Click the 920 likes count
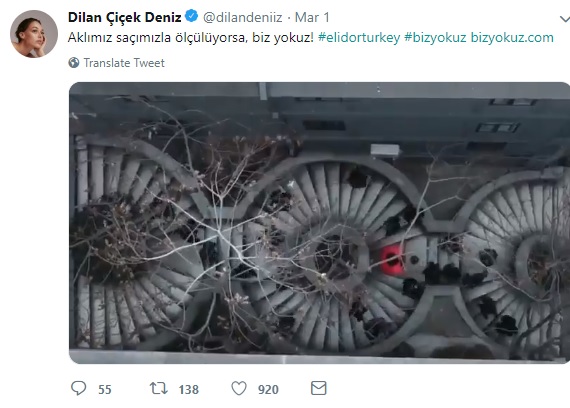 (x=268, y=389)
